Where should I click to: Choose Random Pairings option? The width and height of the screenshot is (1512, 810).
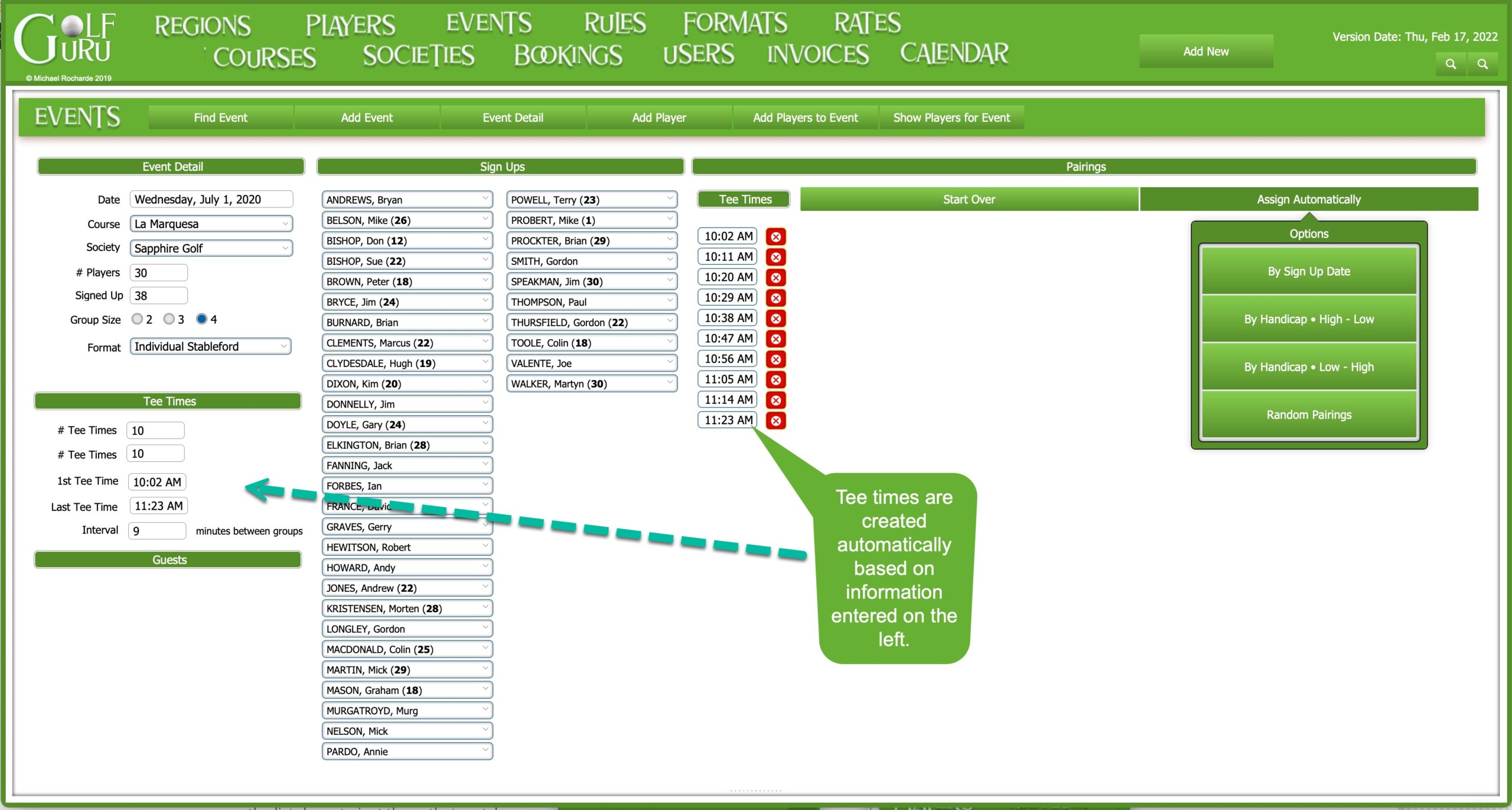1308,415
